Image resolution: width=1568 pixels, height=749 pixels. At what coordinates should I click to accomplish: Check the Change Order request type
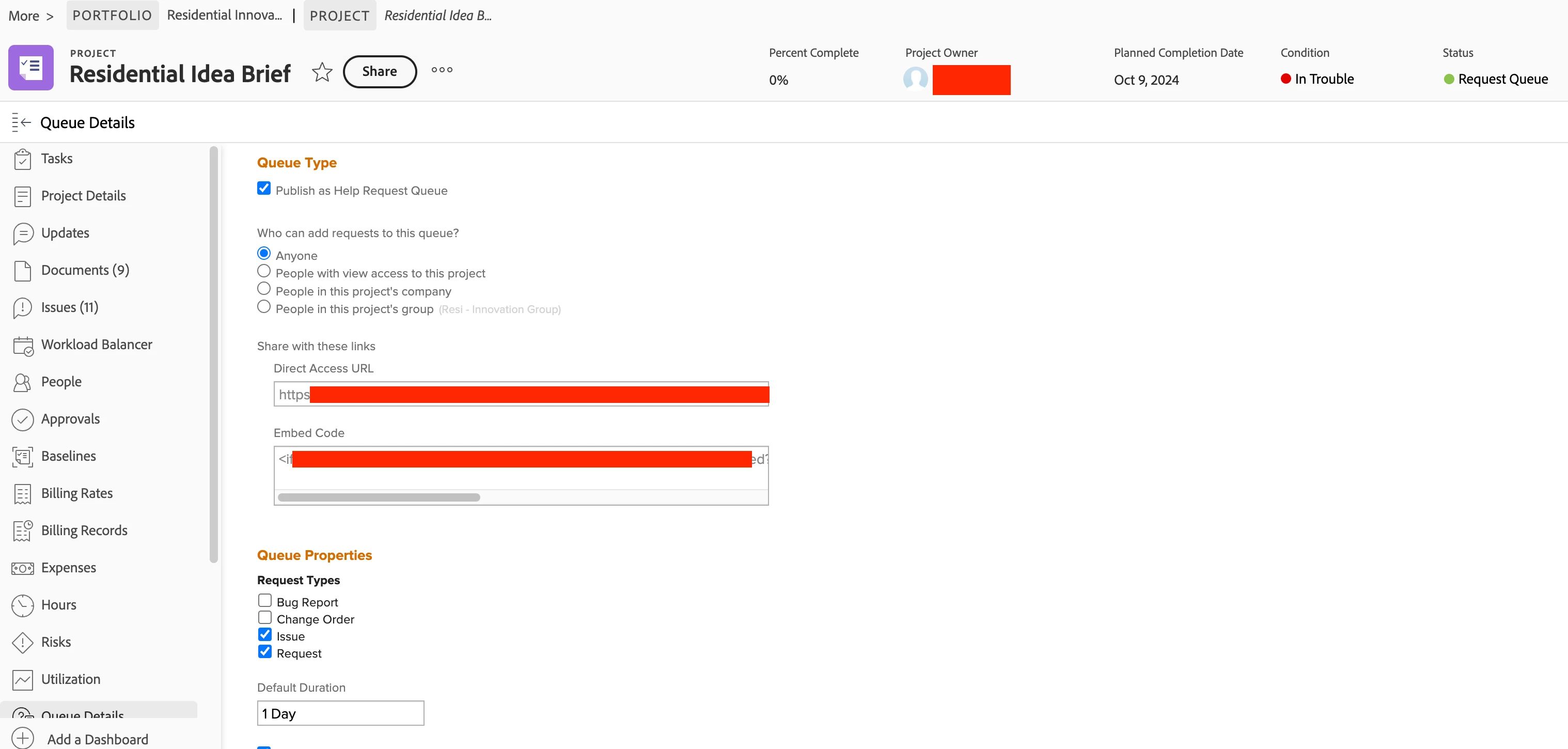pos(265,618)
